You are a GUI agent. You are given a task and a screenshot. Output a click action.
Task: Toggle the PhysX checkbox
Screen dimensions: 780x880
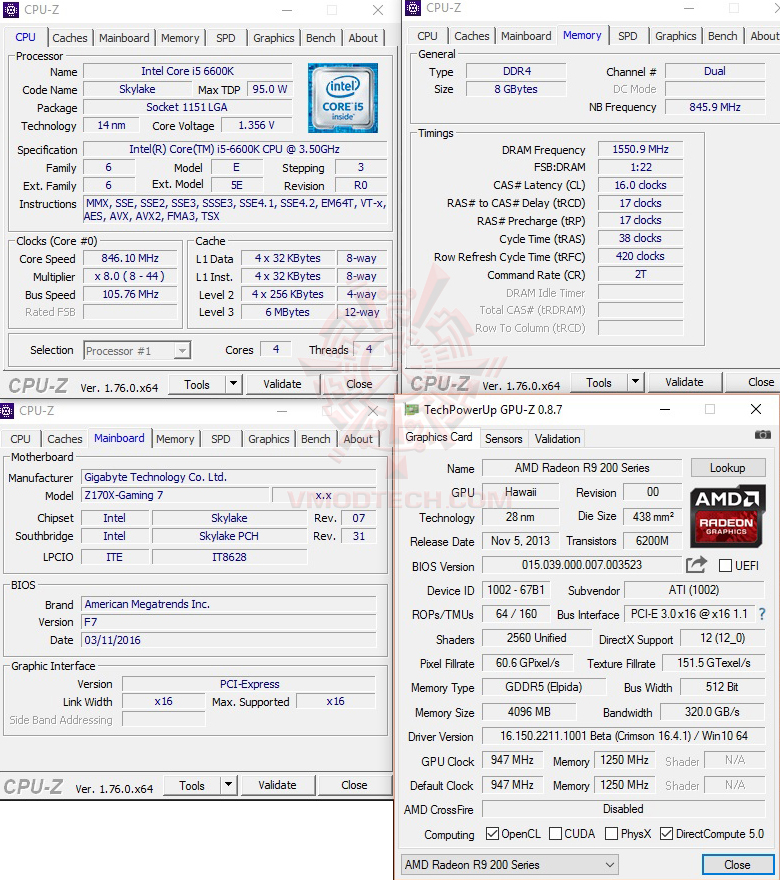(x=612, y=833)
